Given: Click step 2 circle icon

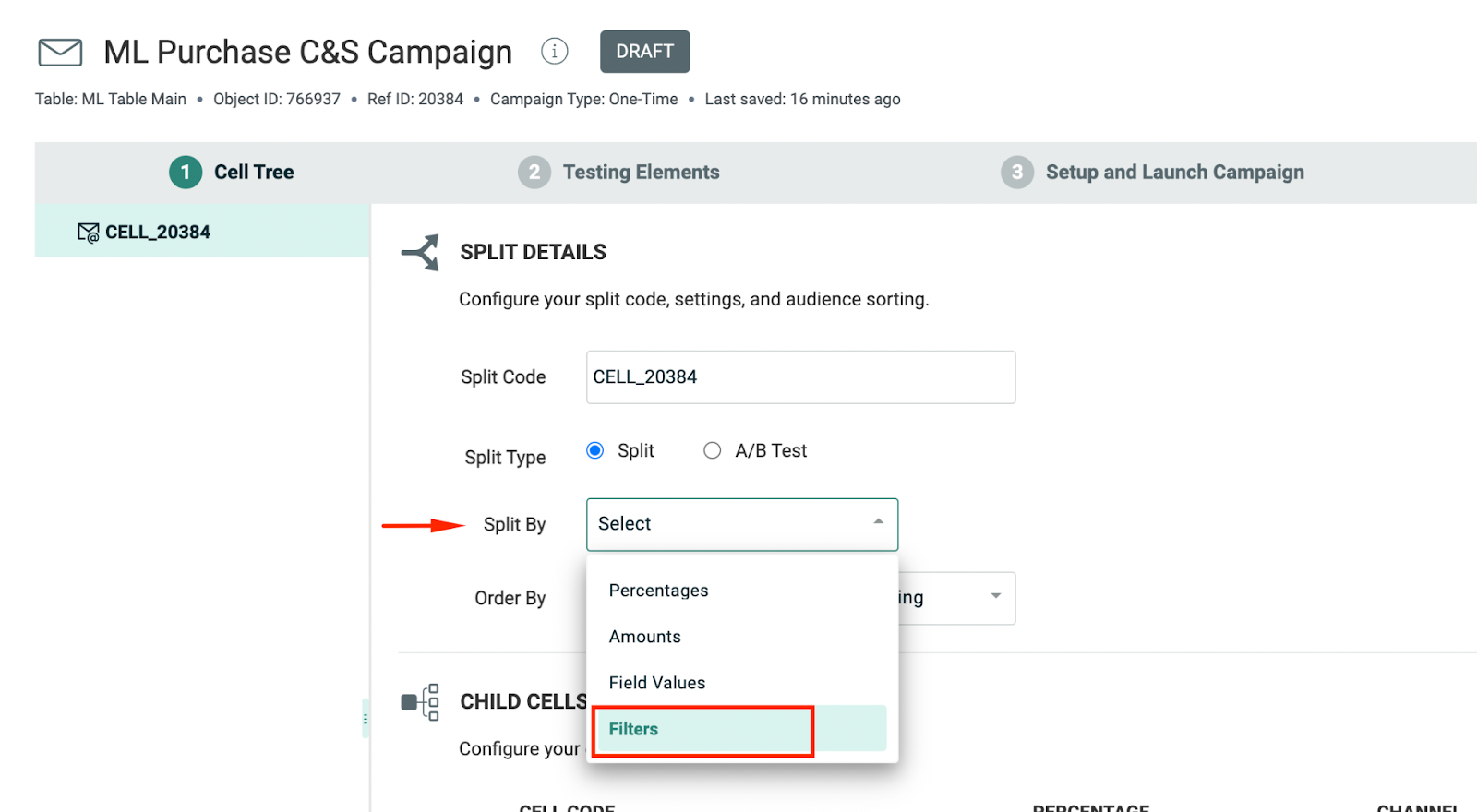Looking at the screenshot, I should pyautogui.click(x=534, y=172).
